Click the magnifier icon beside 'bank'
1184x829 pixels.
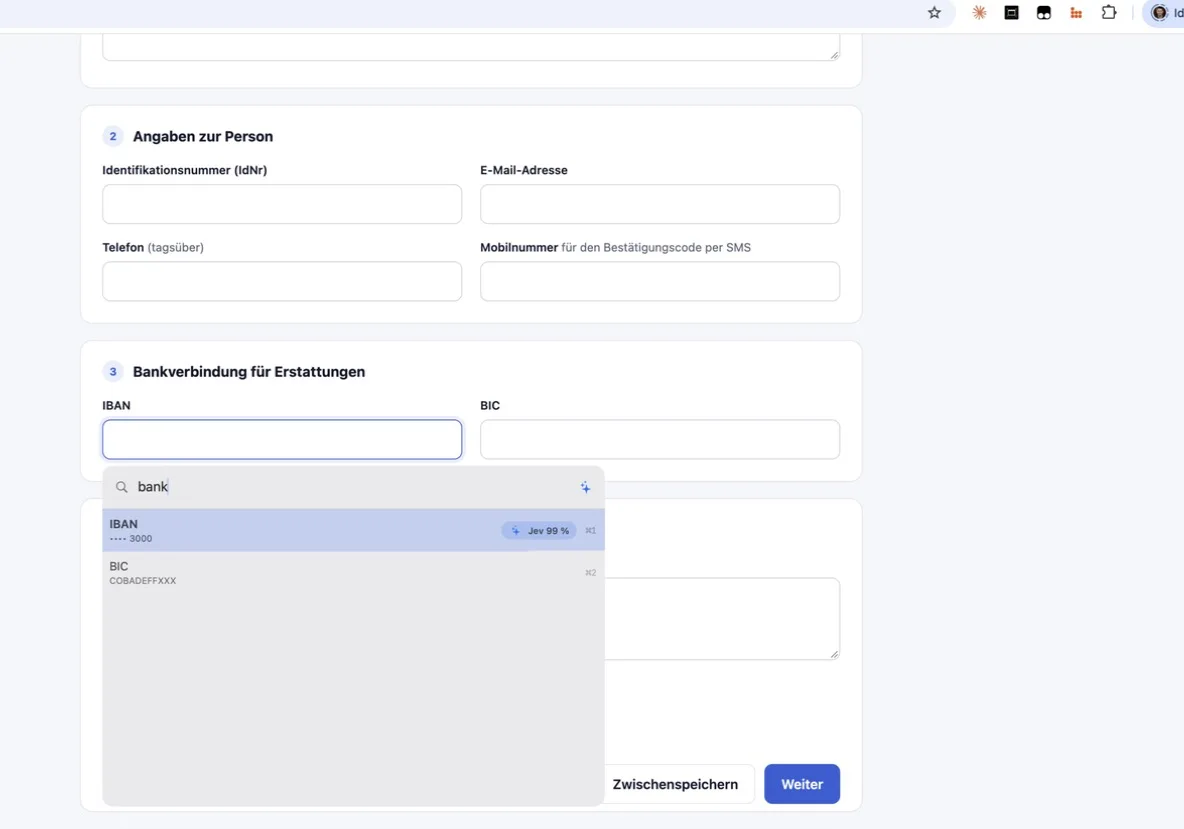pos(122,487)
